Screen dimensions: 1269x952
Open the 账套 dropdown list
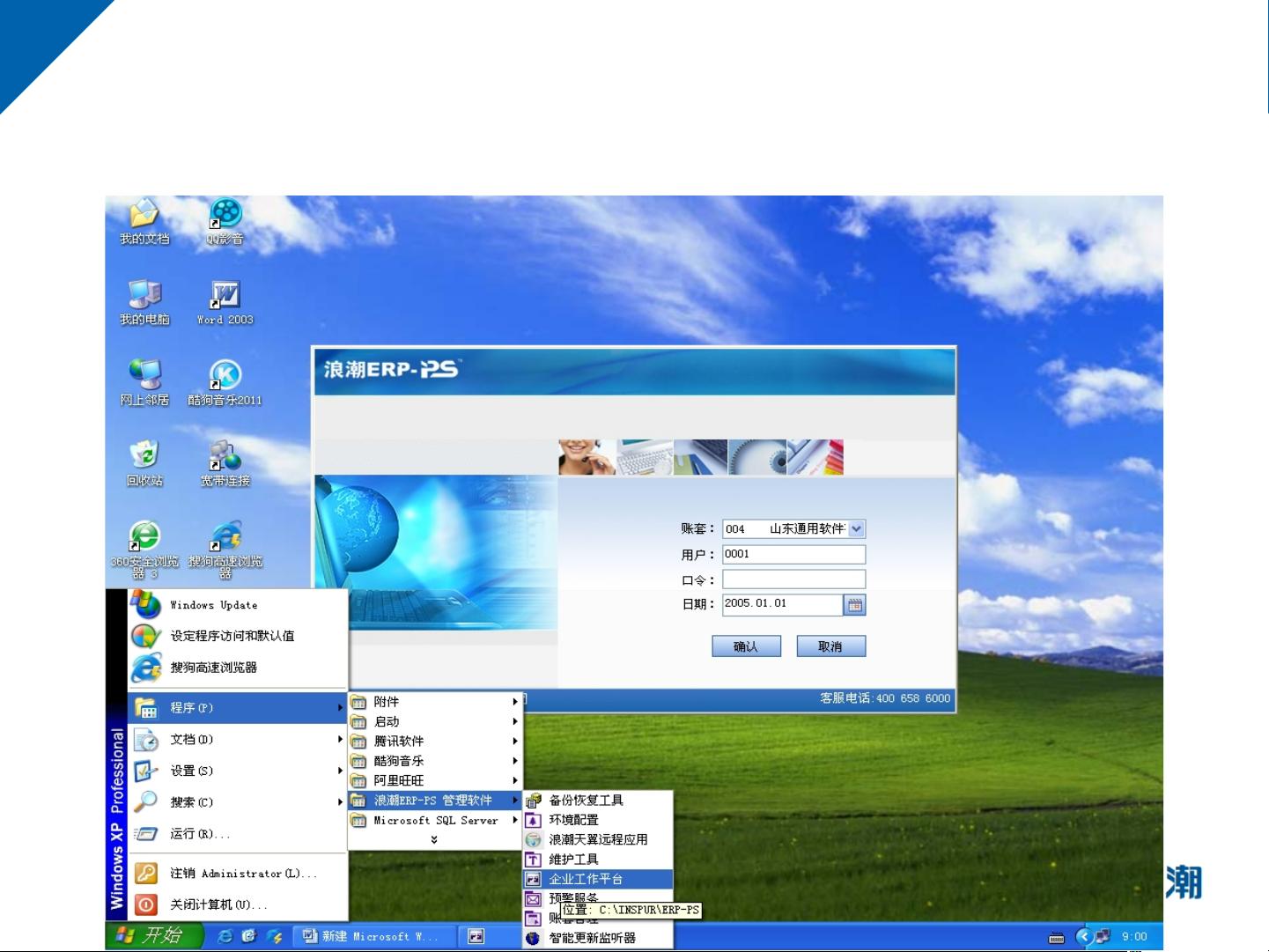point(856,528)
